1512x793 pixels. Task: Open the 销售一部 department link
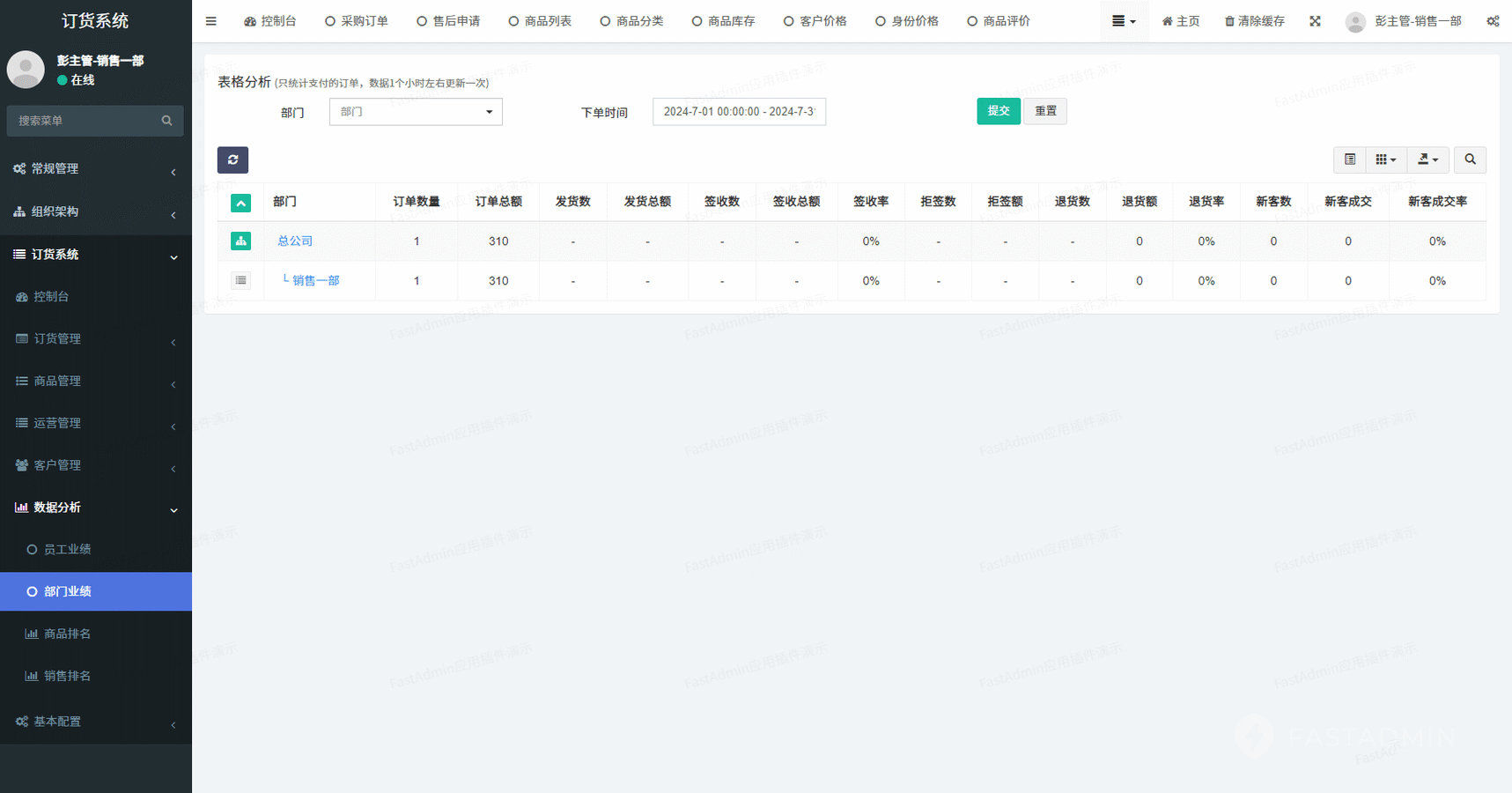(315, 280)
